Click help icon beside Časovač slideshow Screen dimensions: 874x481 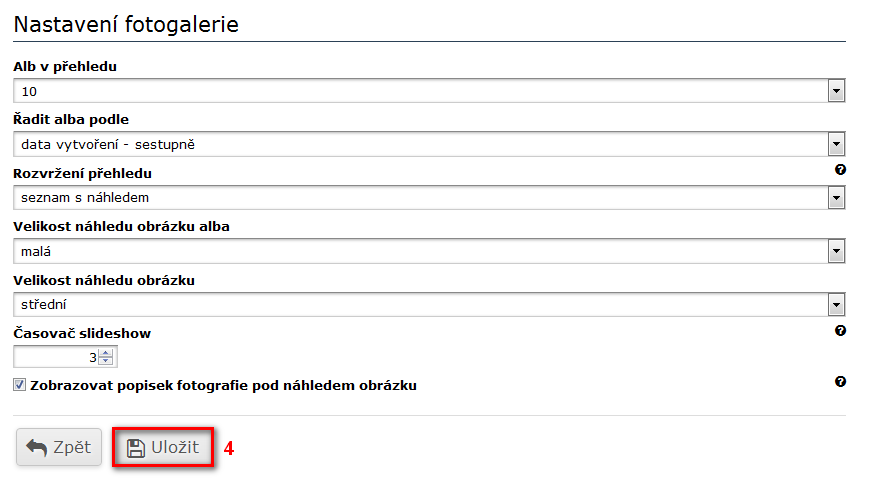(x=840, y=330)
